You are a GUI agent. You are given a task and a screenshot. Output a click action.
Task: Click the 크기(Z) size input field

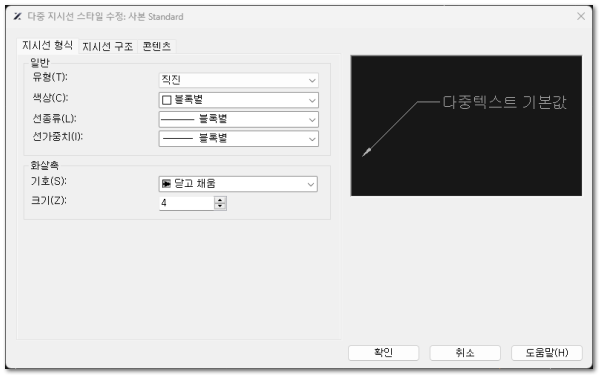coord(187,203)
